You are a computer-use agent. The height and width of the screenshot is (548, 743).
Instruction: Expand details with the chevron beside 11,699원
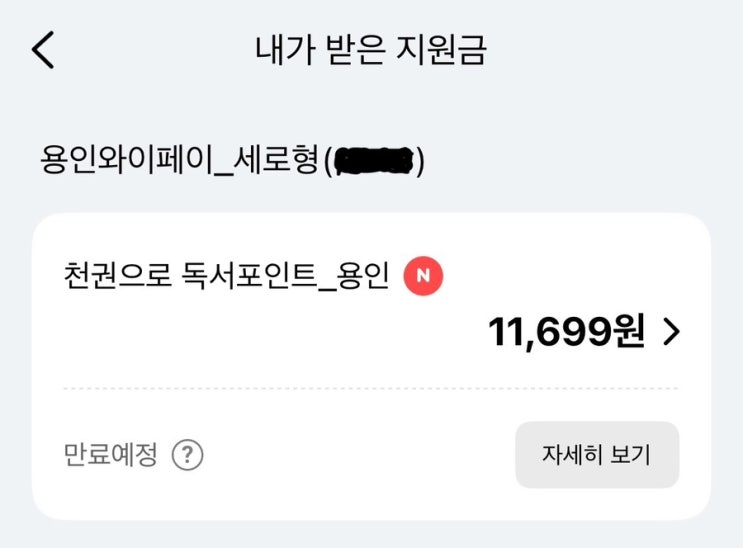pos(671,333)
